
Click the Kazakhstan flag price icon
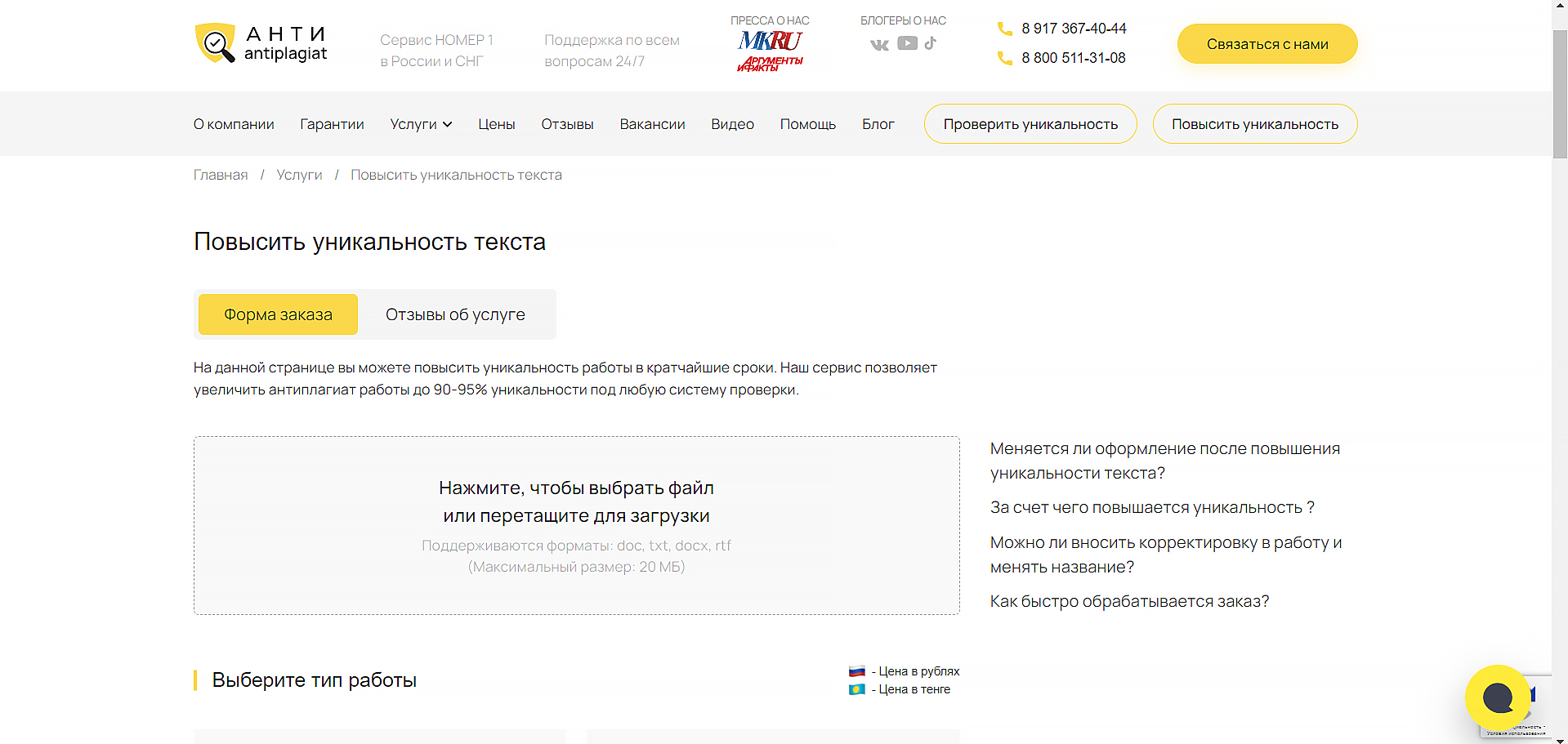pyautogui.click(x=856, y=689)
